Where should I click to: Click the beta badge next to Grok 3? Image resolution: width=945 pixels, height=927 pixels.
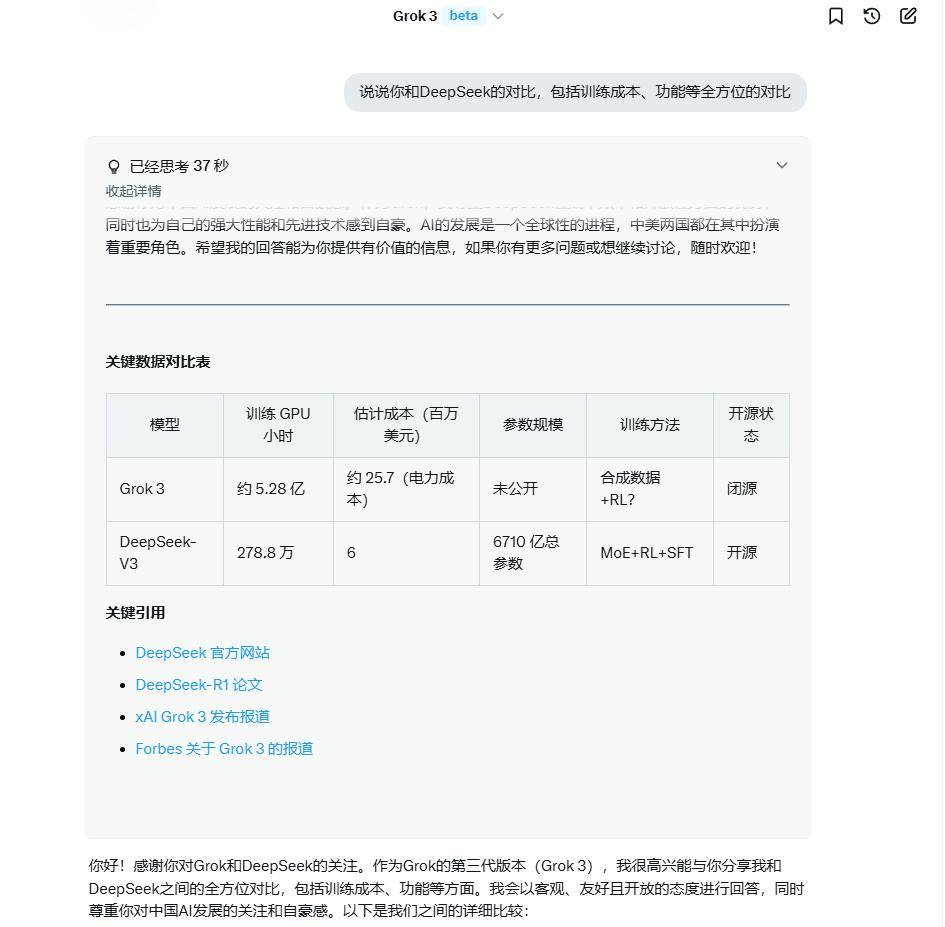click(463, 16)
